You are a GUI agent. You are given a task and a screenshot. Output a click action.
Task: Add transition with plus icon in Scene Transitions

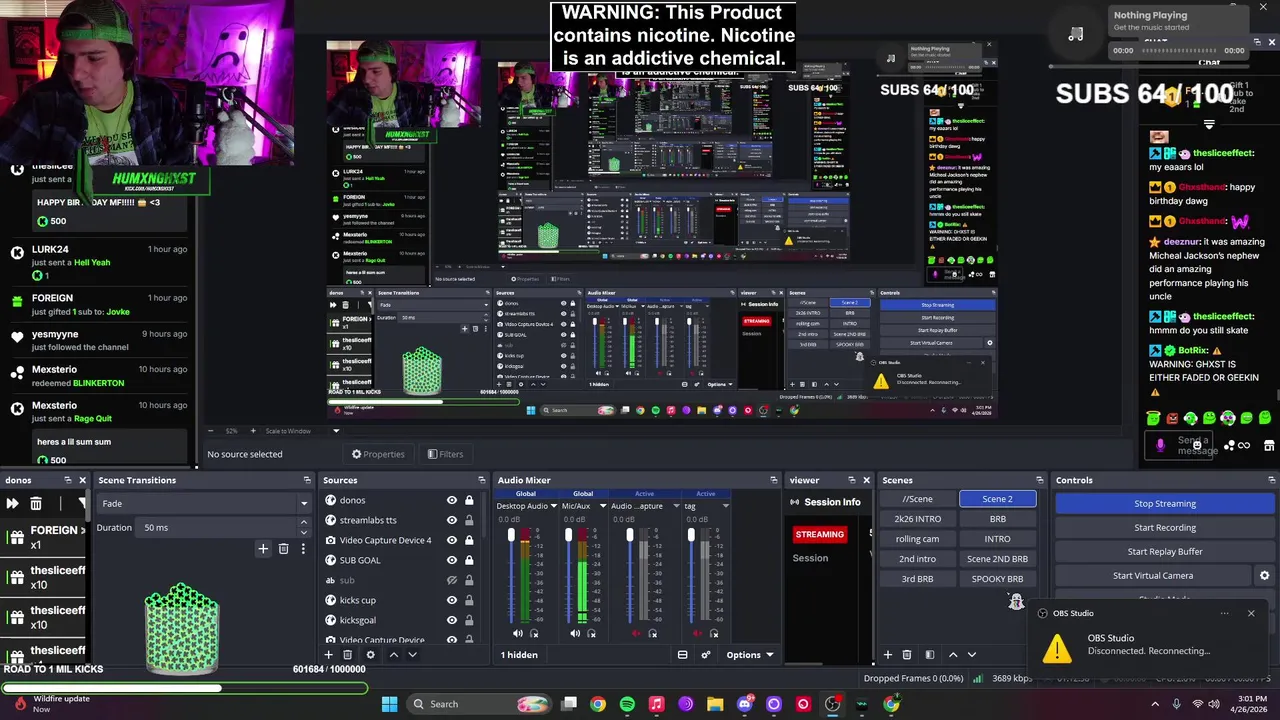pyautogui.click(x=263, y=548)
